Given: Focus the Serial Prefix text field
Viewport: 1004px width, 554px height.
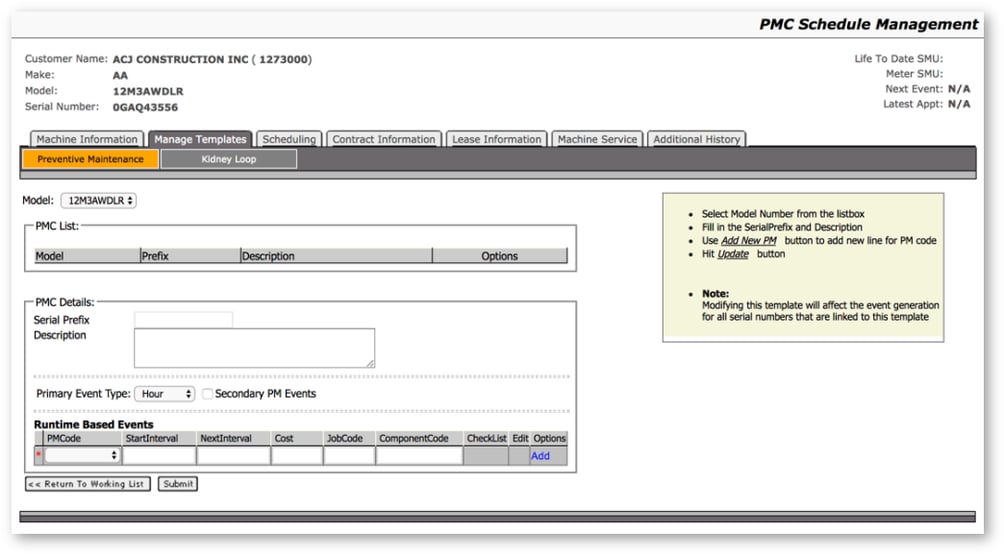Looking at the screenshot, I should [x=183, y=320].
